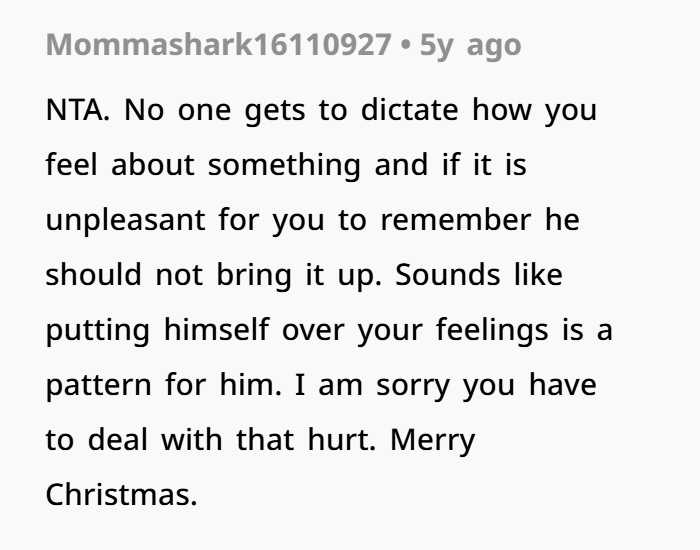Click the word "unpleasant" in the comment

126,220
